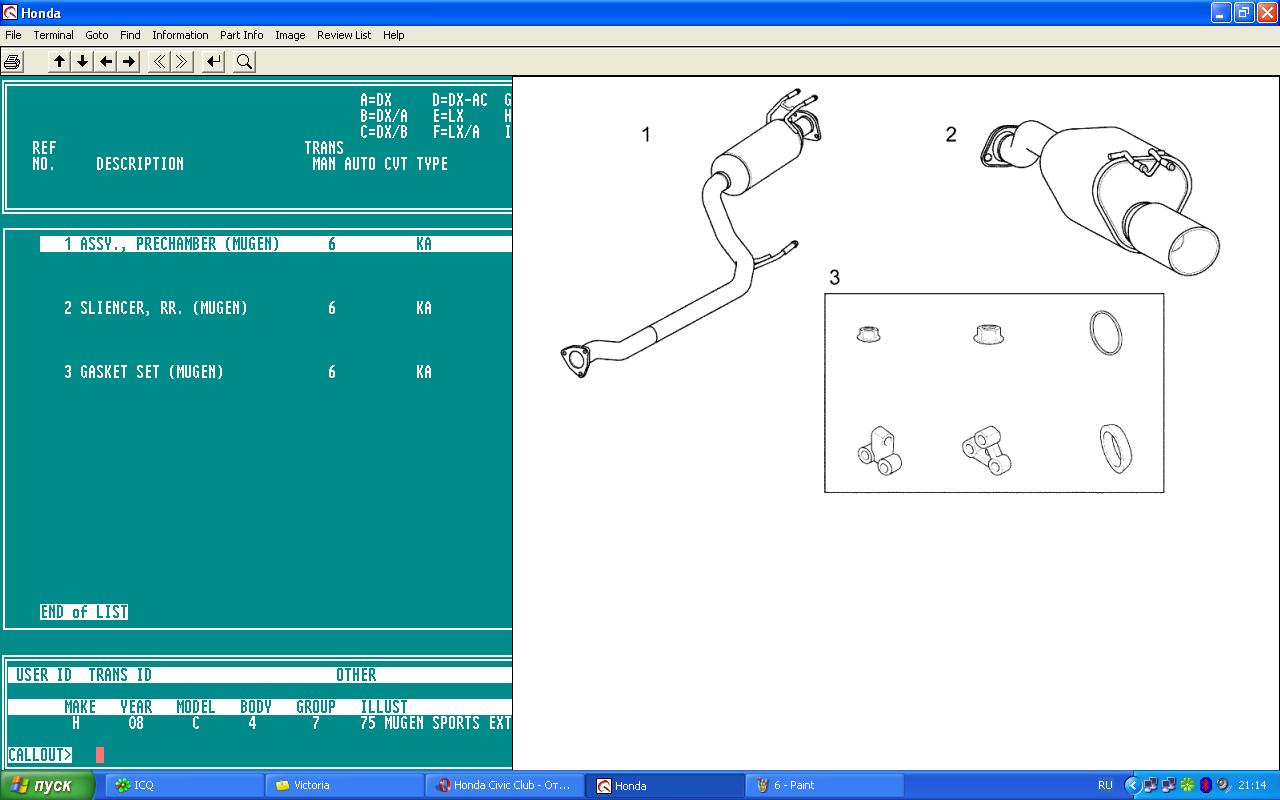Click the A=DX legend entry
Screen dimensions: 1280x800
(376, 100)
